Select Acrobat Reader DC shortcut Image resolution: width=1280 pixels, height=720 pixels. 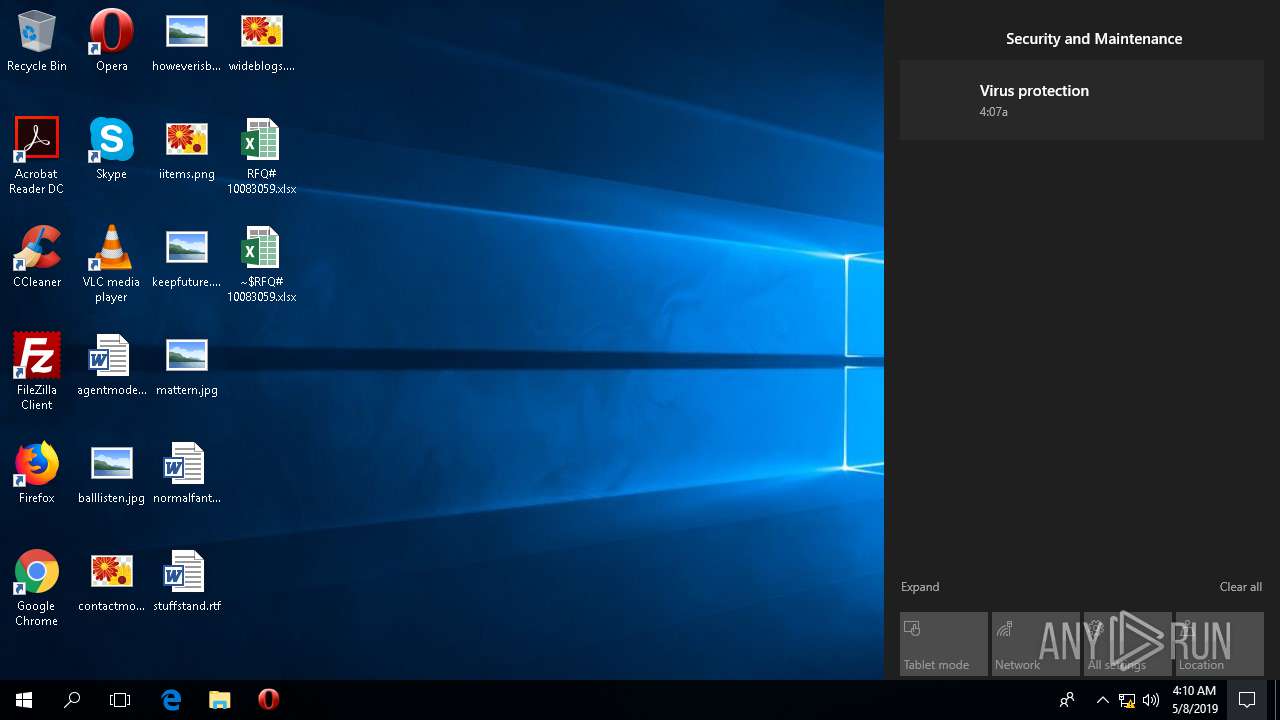[x=37, y=156]
